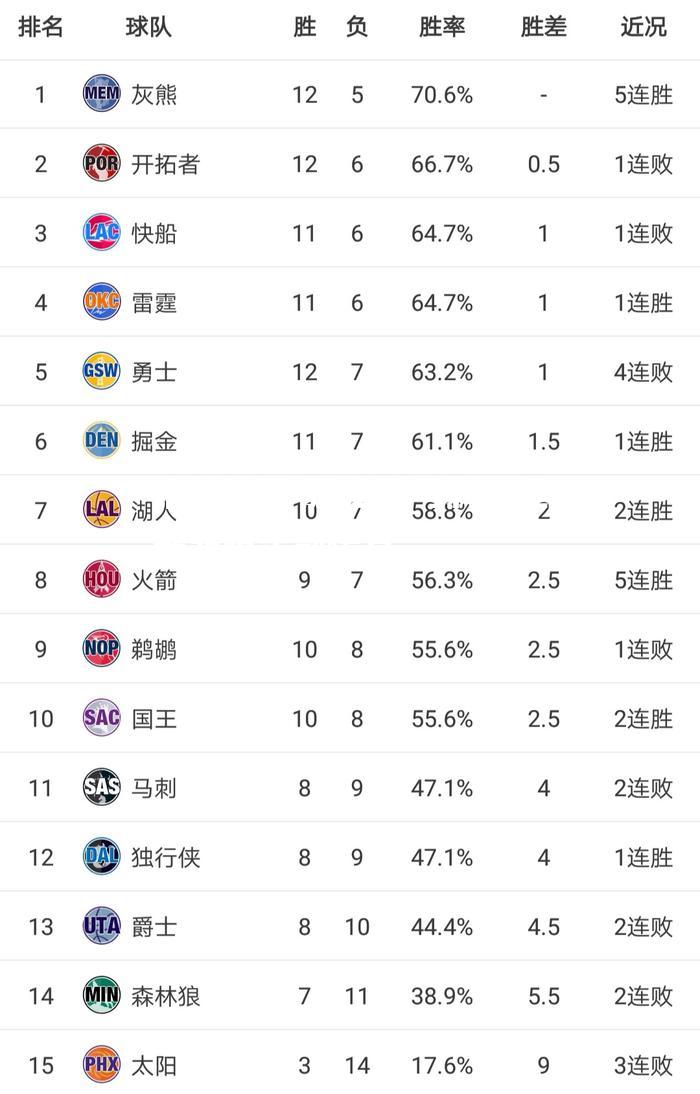Click the Memphis Grizzlies MEM logo
This screenshot has width=700, height=1094.
[102, 93]
